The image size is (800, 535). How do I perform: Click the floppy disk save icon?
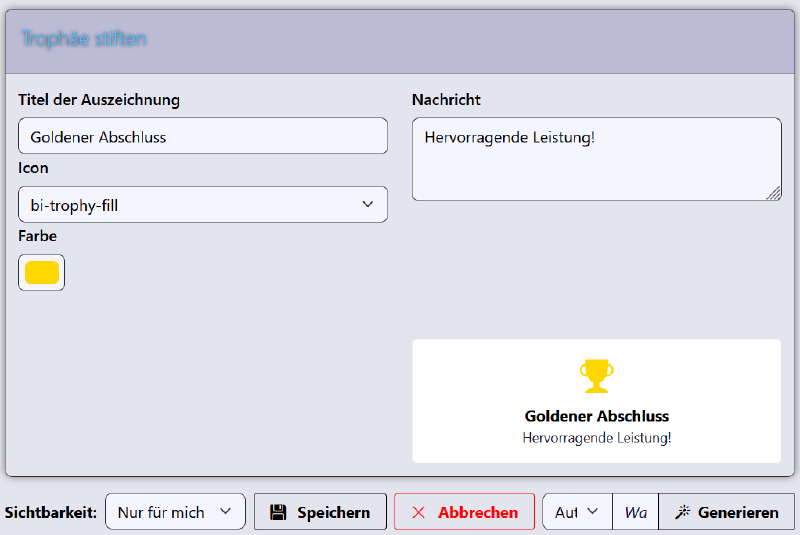pos(278,512)
